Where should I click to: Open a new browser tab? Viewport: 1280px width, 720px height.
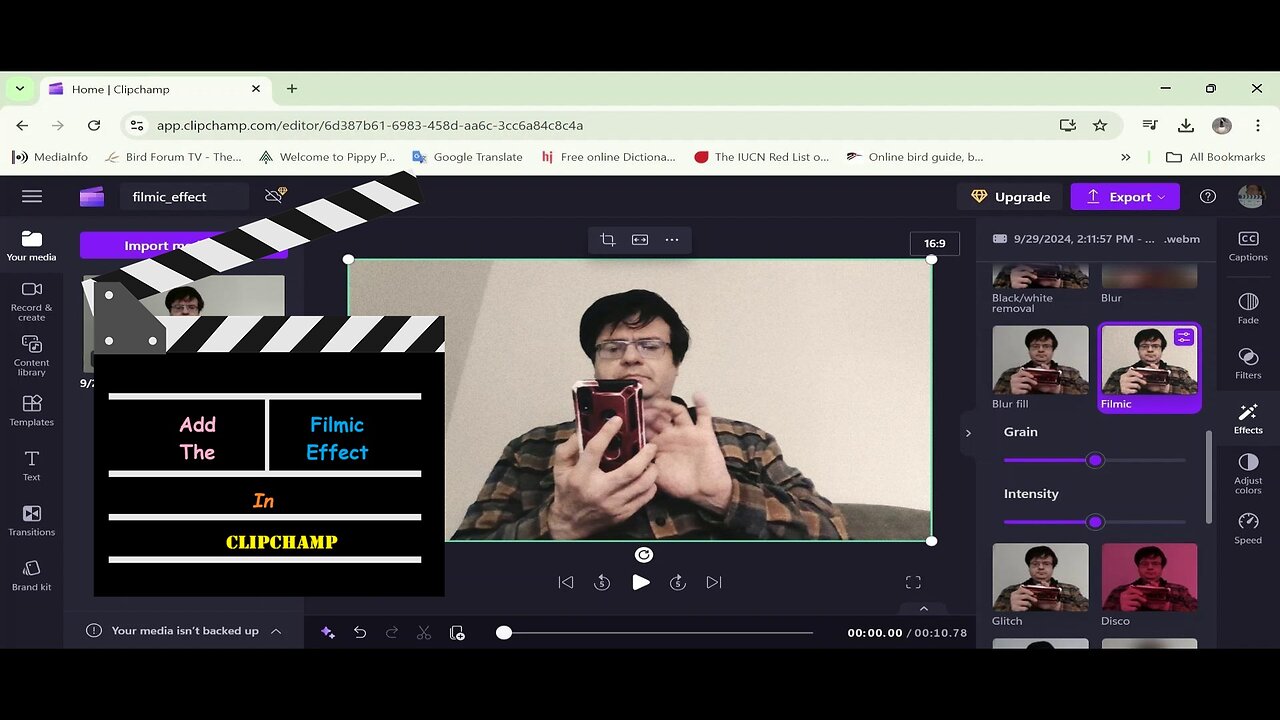[292, 89]
